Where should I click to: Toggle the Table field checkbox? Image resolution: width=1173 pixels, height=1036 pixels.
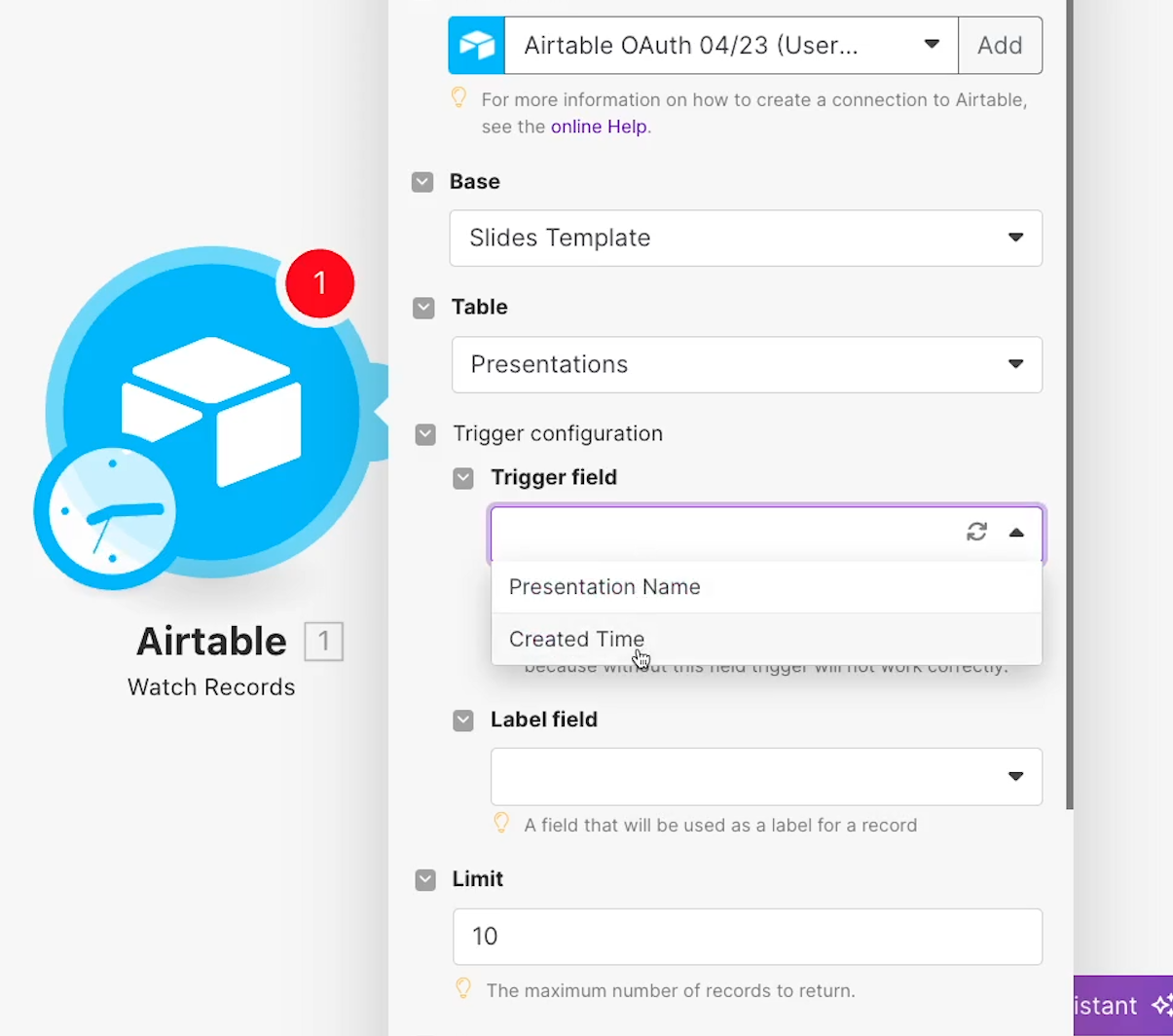[423, 308]
